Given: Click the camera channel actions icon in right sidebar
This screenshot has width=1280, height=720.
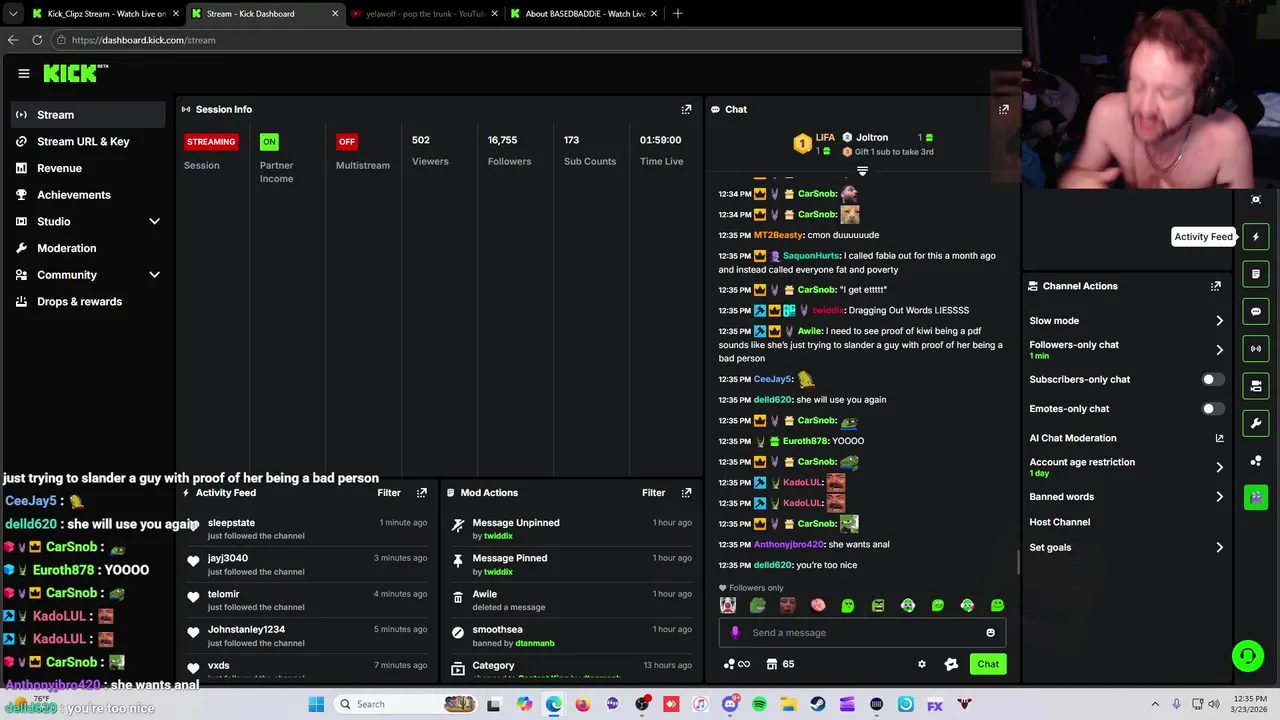Looking at the screenshot, I should (x=1256, y=385).
